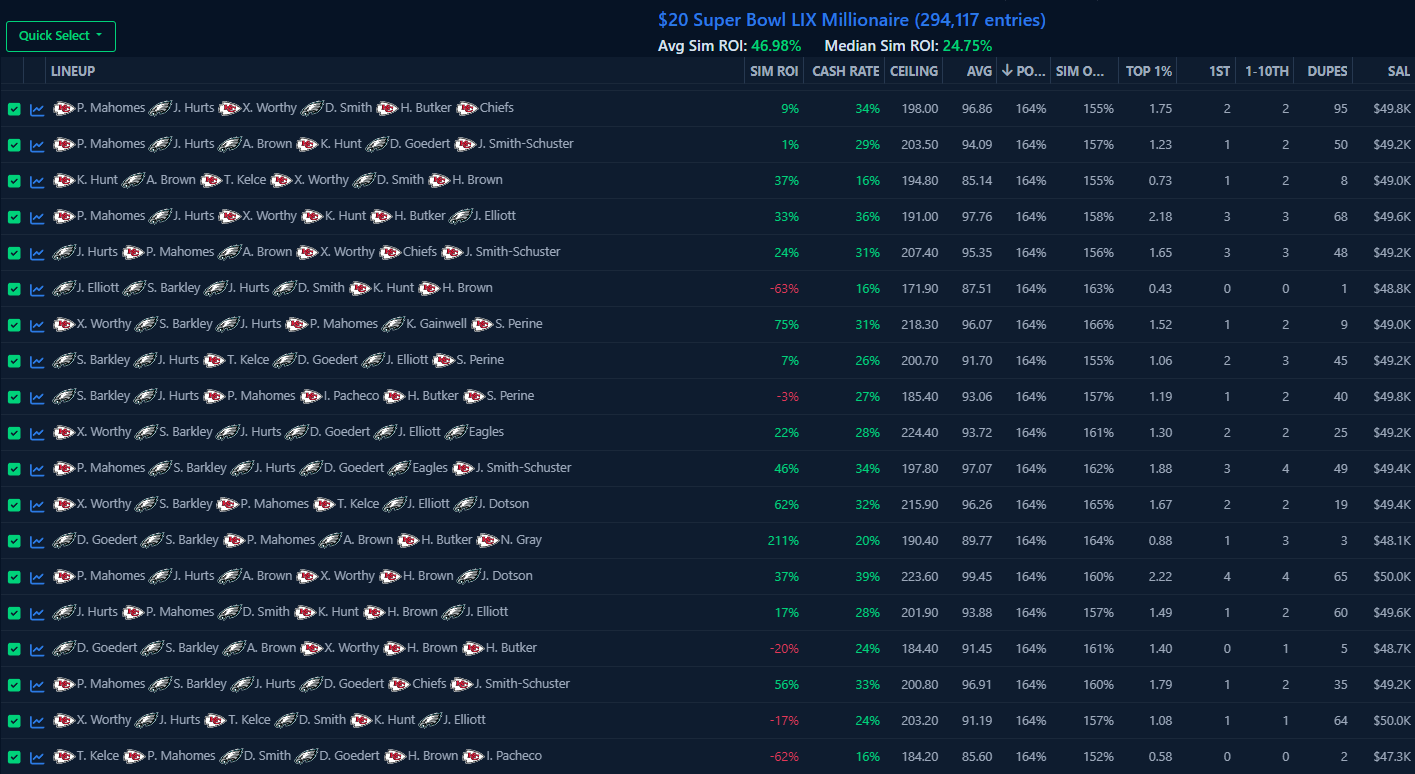Open chart icon for 203.20 ceiling lineup
This screenshot has height=774, width=1415.
click(x=37, y=721)
